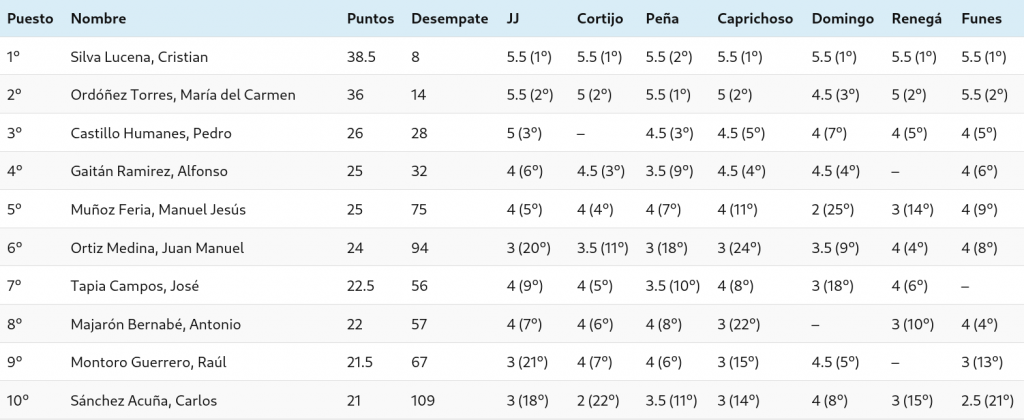Click the Caprichoso column header
Image resolution: width=1024 pixels, height=420 pixels.
pos(755,18)
